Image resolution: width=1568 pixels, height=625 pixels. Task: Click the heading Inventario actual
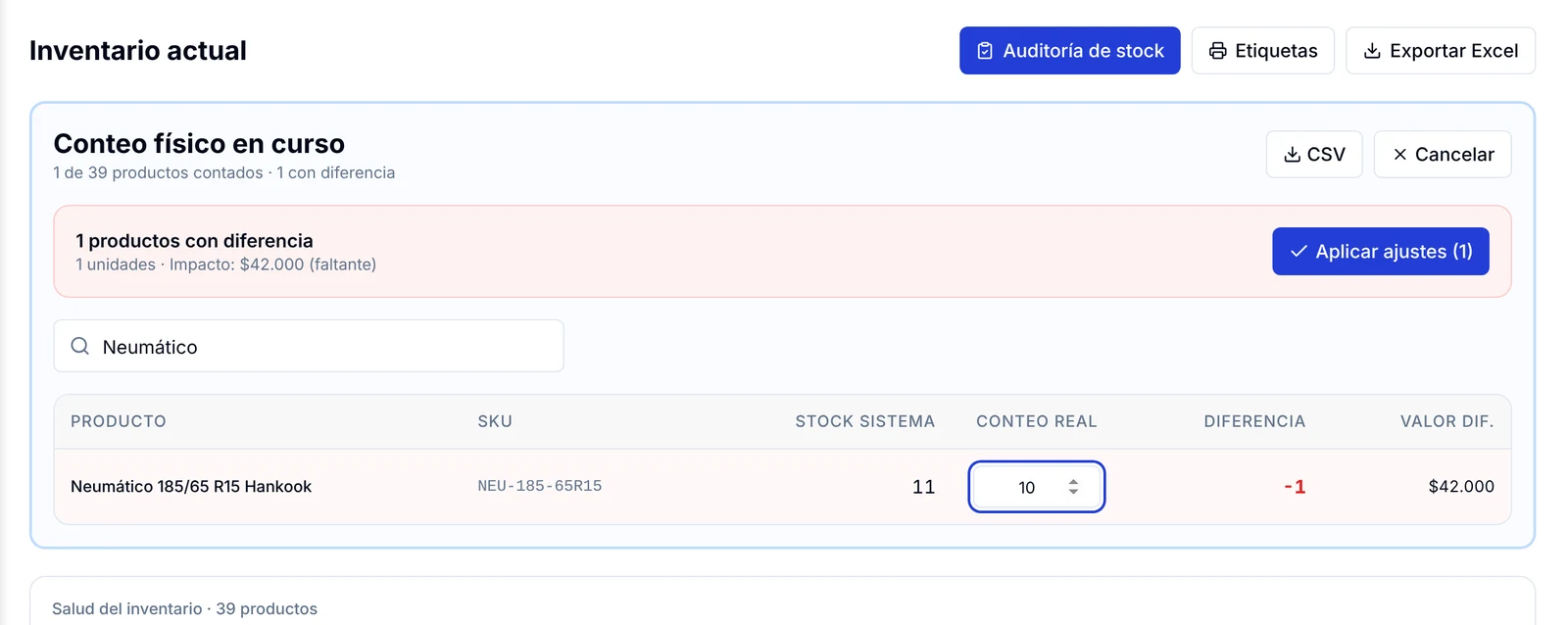click(x=138, y=51)
